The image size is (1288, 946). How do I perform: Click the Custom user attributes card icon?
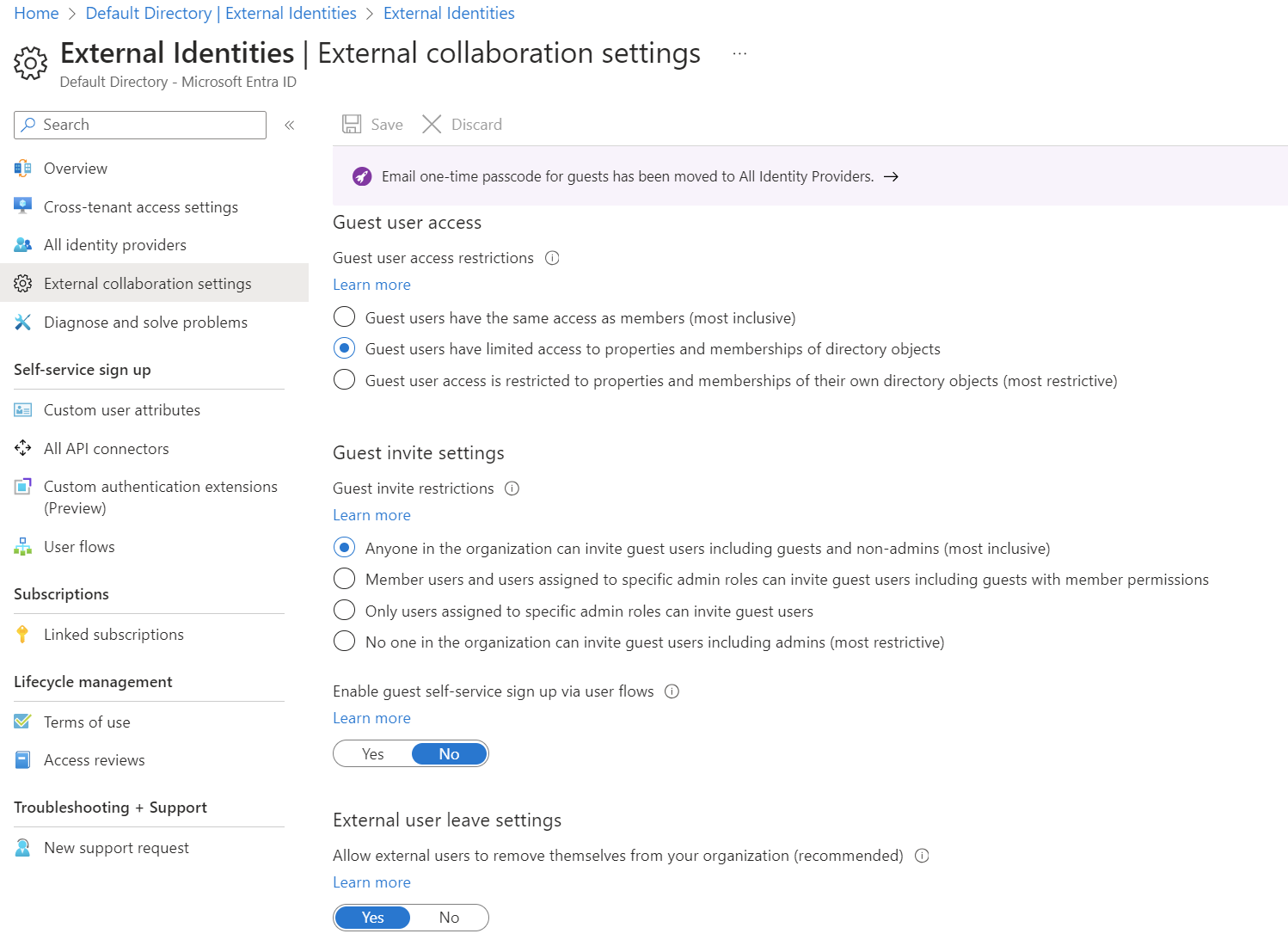pos(23,410)
